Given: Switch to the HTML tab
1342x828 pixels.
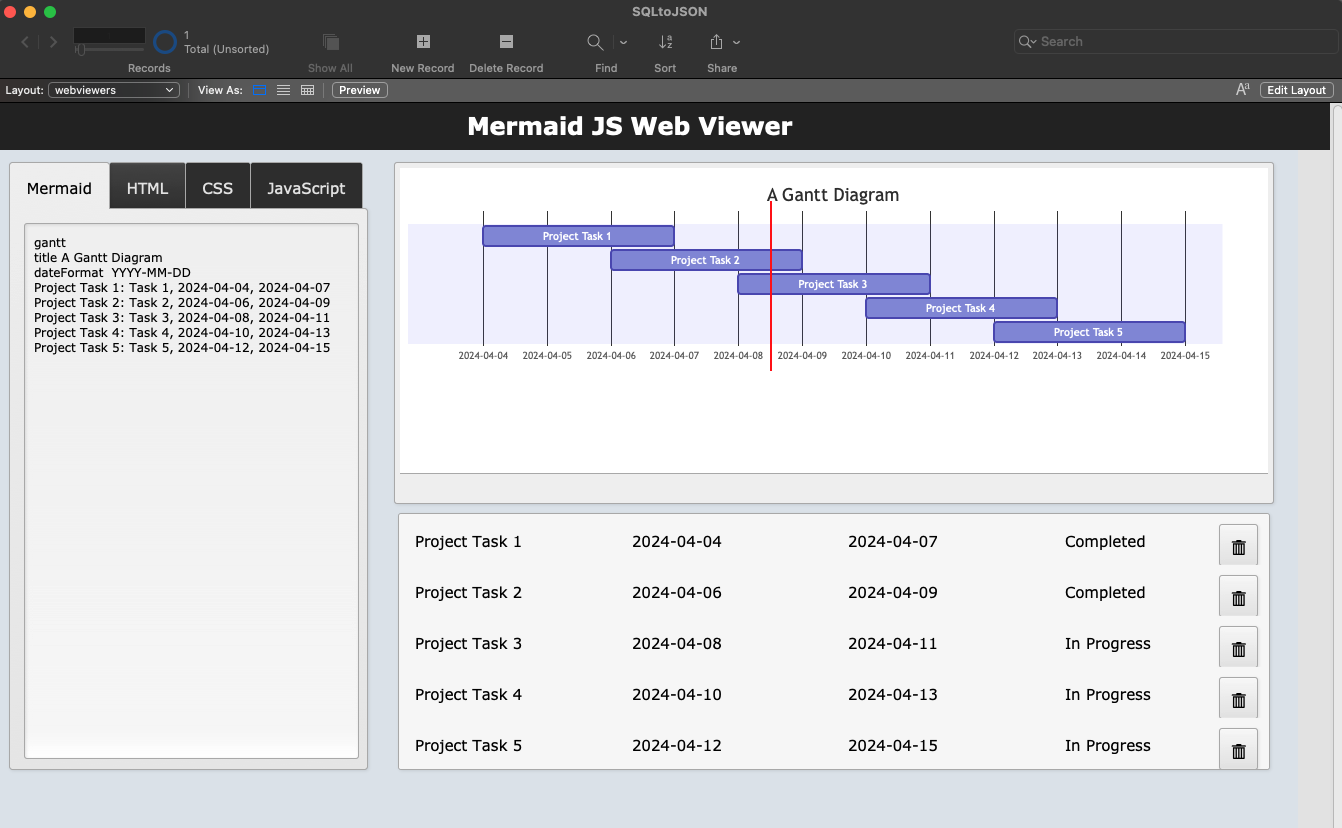Looking at the screenshot, I should [147, 188].
